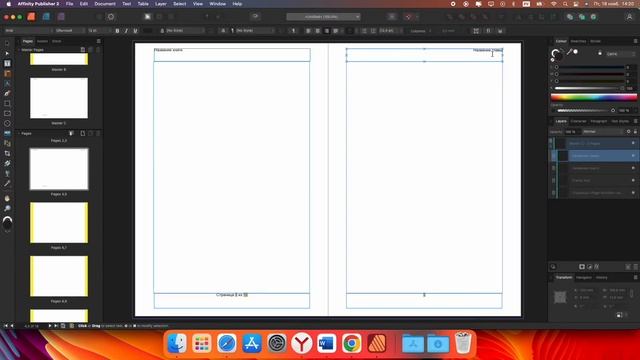This screenshot has height=360, width=640.
Task: Select the Frame Text tool
Action: 7,63
